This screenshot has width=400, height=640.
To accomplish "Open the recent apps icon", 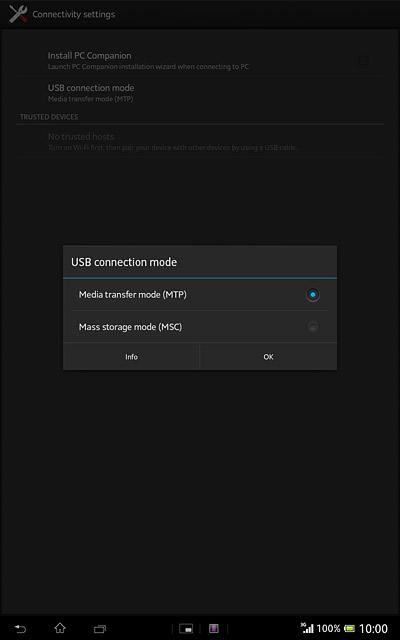I will pyautogui.click(x=100, y=628).
